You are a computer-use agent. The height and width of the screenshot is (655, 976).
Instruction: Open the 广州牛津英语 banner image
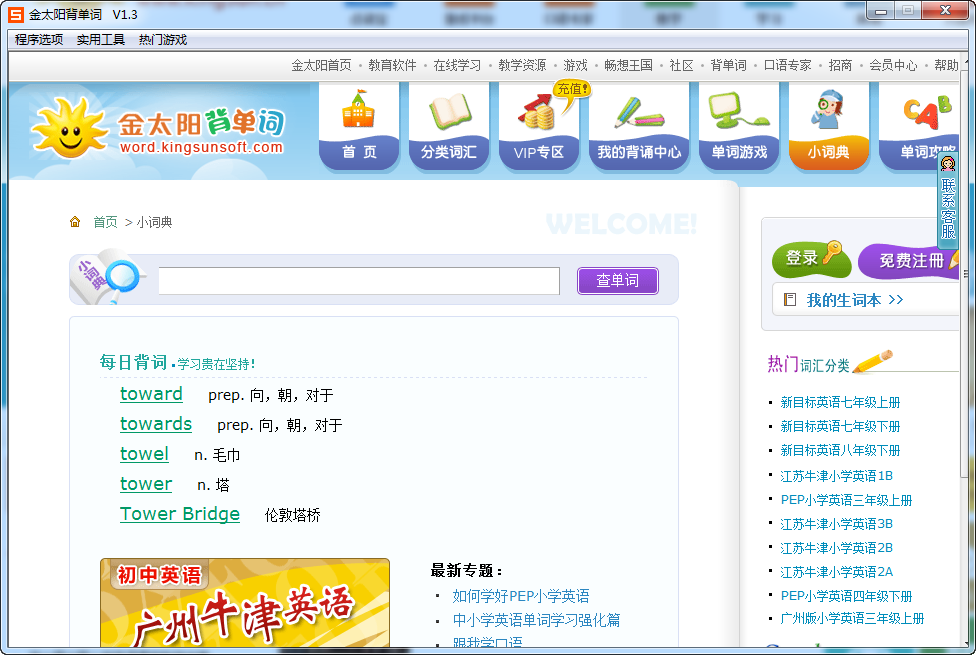[x=245, y=603]
